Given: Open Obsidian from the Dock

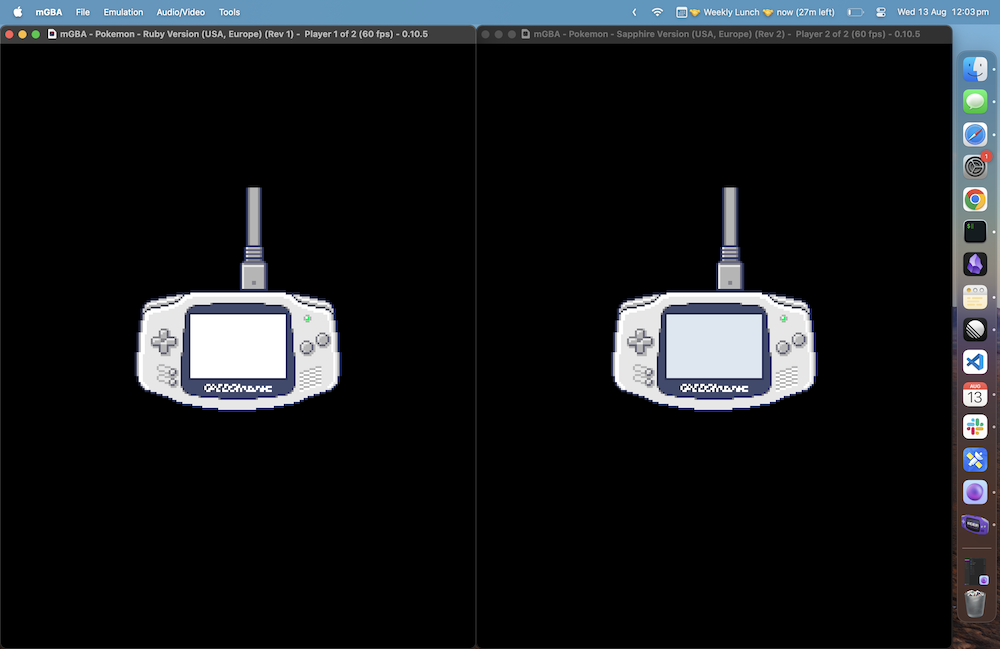Looking at the screenshot, I should click(x=974, y=265).
